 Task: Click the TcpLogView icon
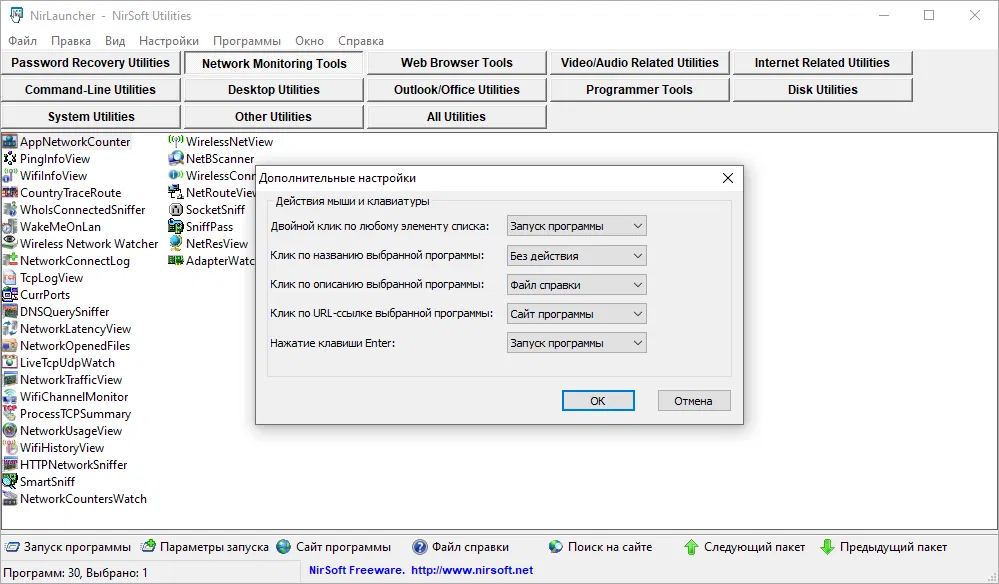(x=10, y=278)
